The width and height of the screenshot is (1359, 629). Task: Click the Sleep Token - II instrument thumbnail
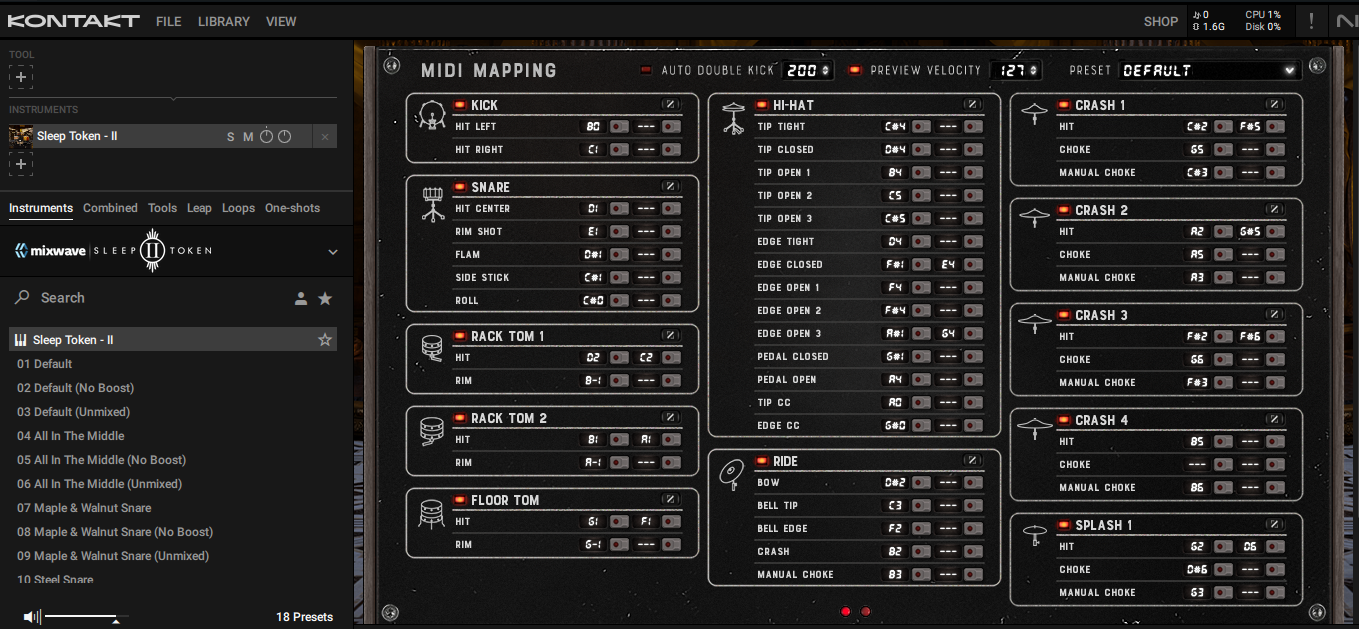click(21, 136)
